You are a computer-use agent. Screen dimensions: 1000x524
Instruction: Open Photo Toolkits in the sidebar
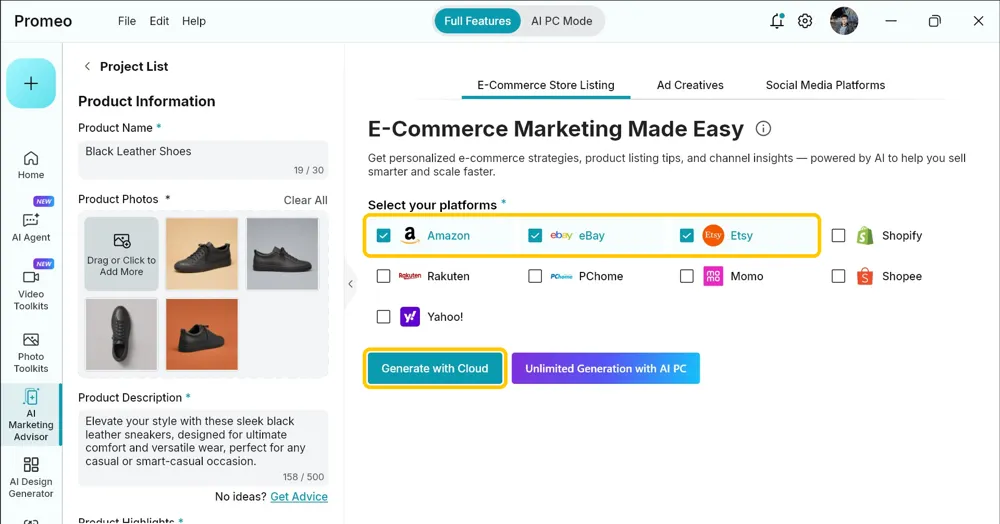(31, 353)
